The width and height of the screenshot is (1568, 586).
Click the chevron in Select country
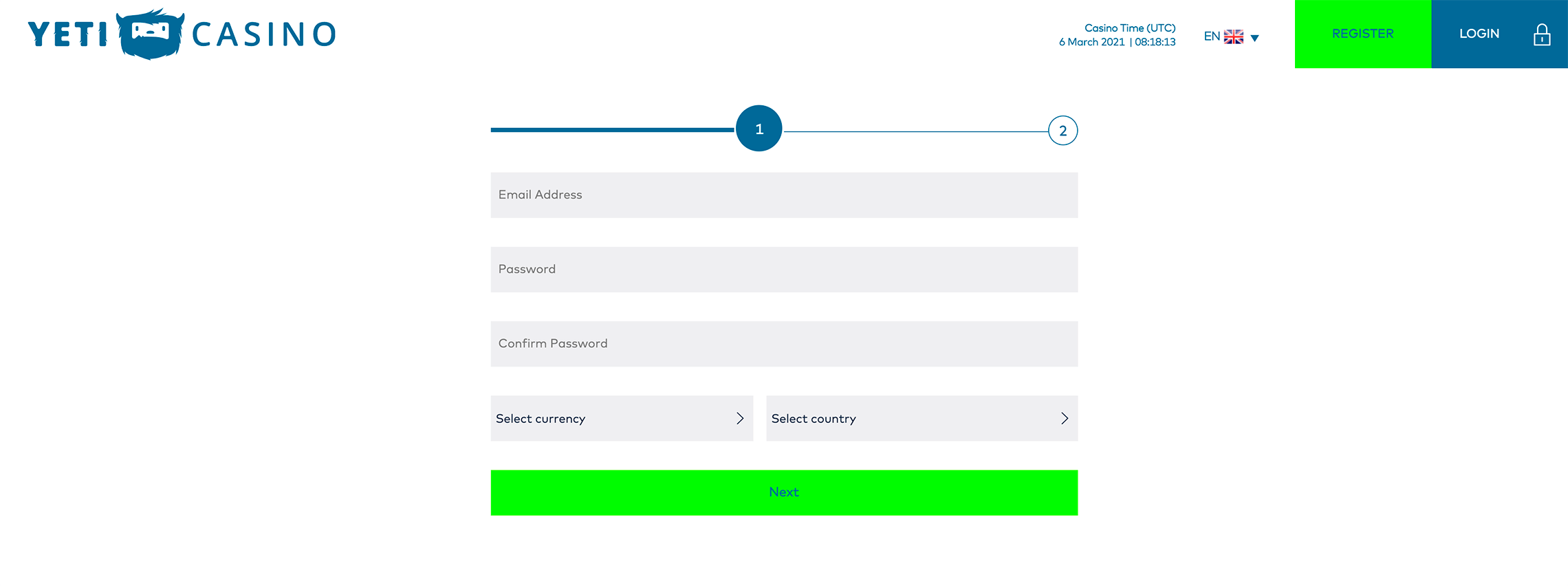[1065, 418]
